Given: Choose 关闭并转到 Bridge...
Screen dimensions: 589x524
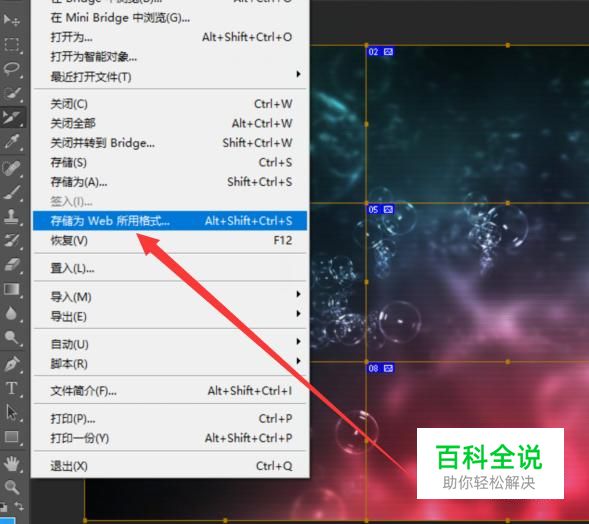Looking at the screenshot, I should [170, 143].
